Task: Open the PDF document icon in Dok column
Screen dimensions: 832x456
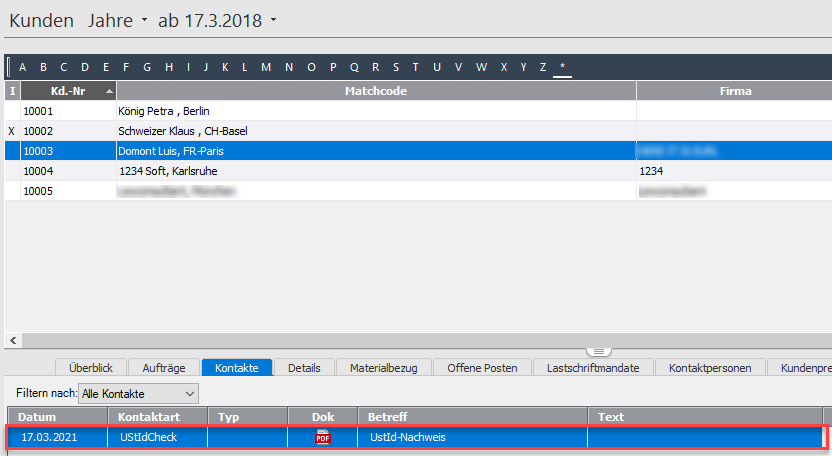Action: [x=323, y=437]
